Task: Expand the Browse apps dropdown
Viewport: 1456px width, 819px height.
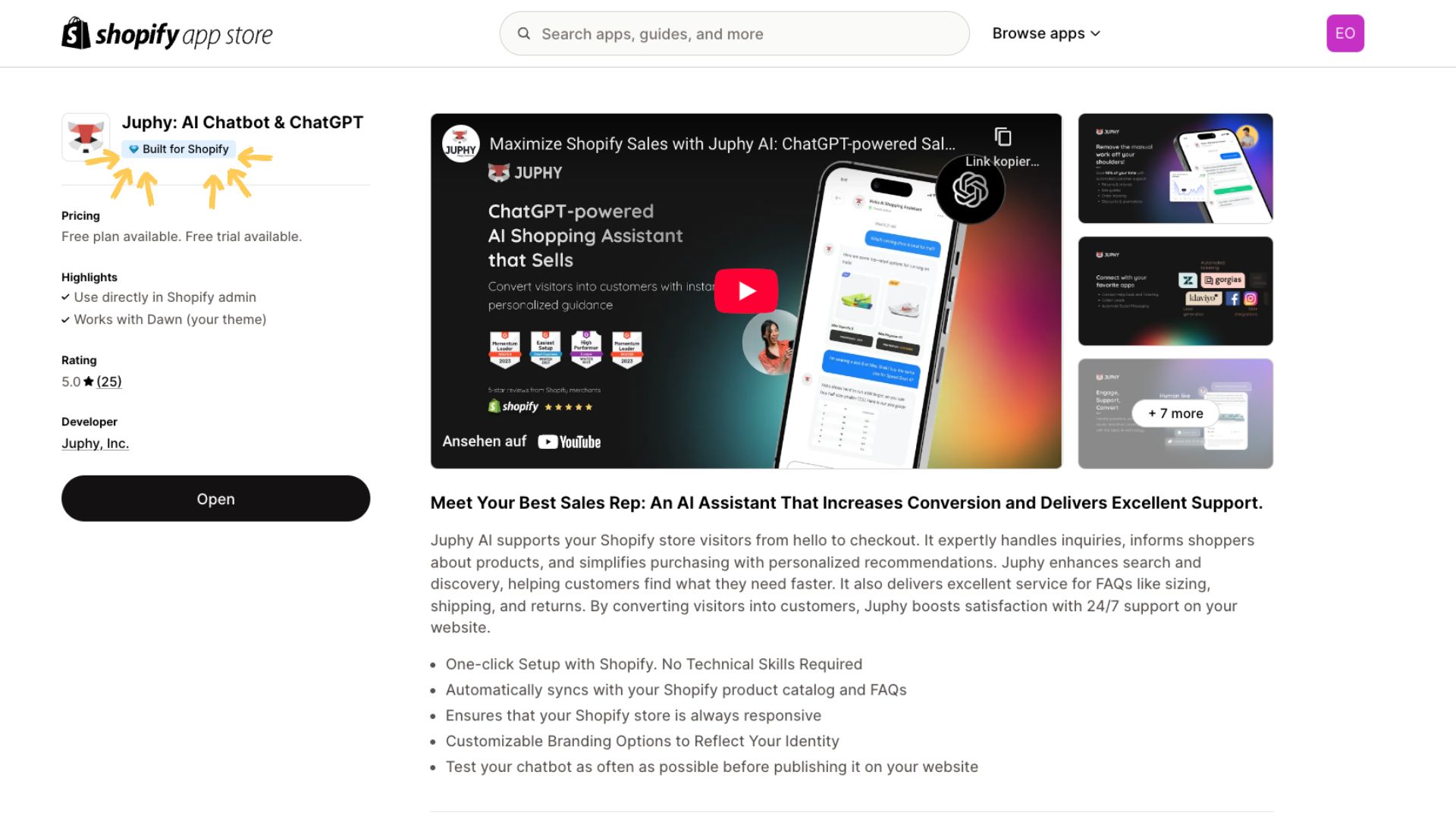Action: pyautogui.click(x=1046, y=33)
